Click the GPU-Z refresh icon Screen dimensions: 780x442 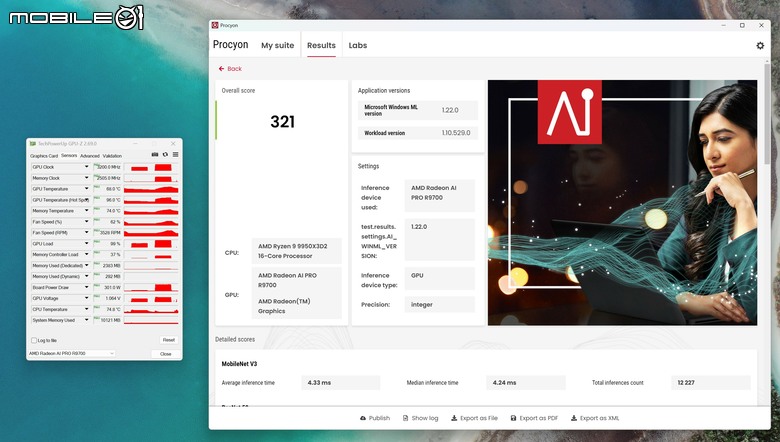coord(165,155)
